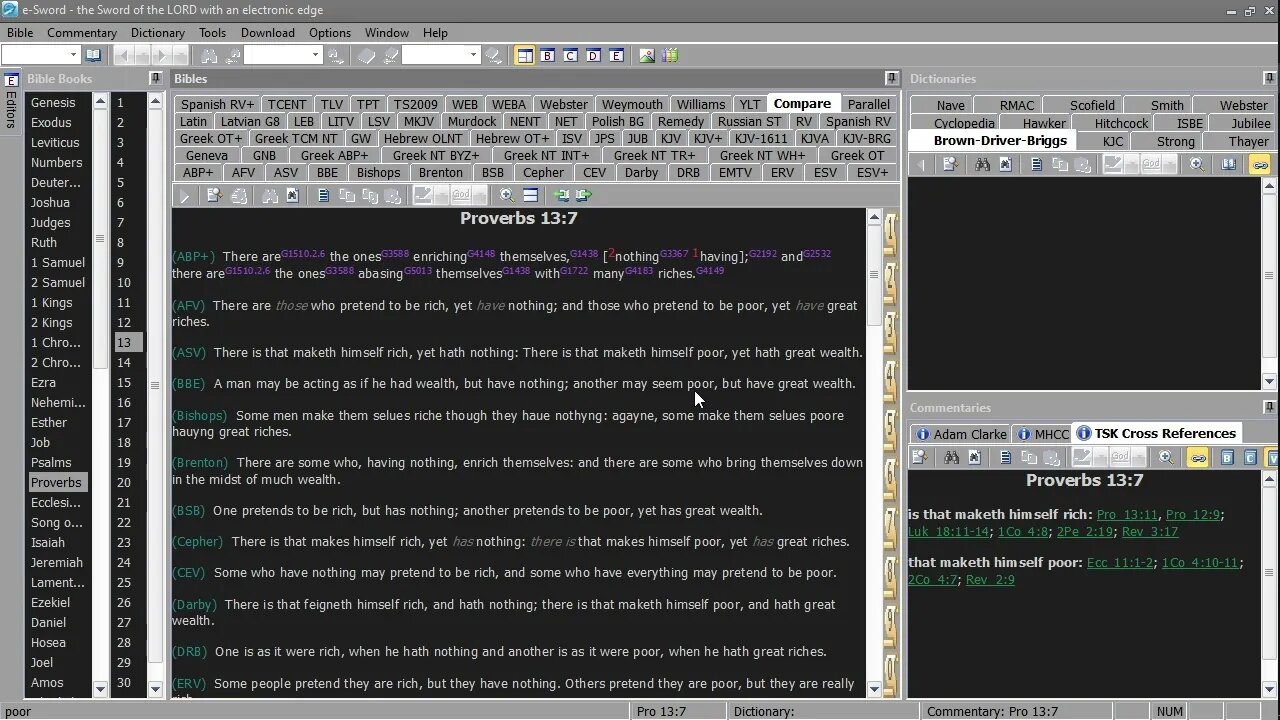1280x720 pixels.
Task: Open the first combo box in top toolbar
Action: (x=40, y=56)
